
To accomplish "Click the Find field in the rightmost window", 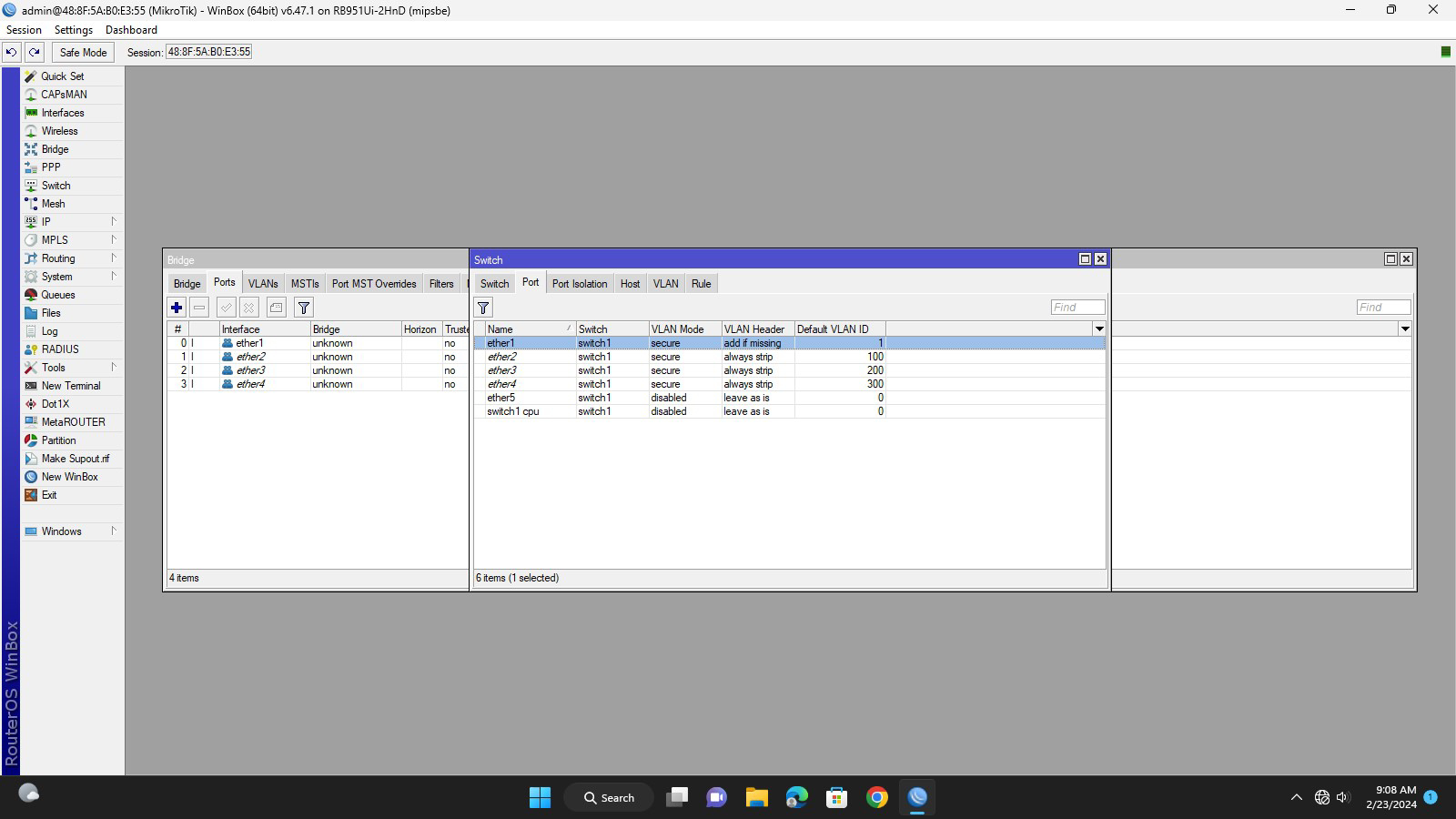I will tap(1383, 308).
